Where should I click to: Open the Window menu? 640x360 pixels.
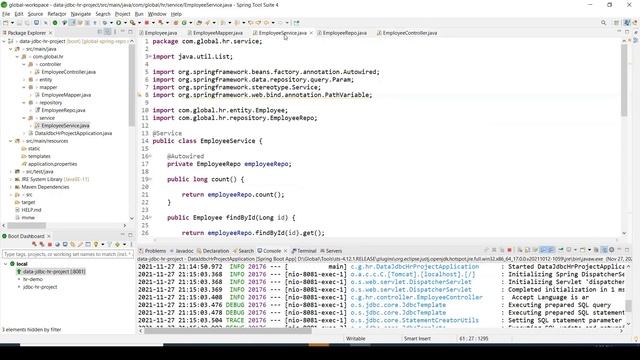pyautogui.click(x=157, y=14)
